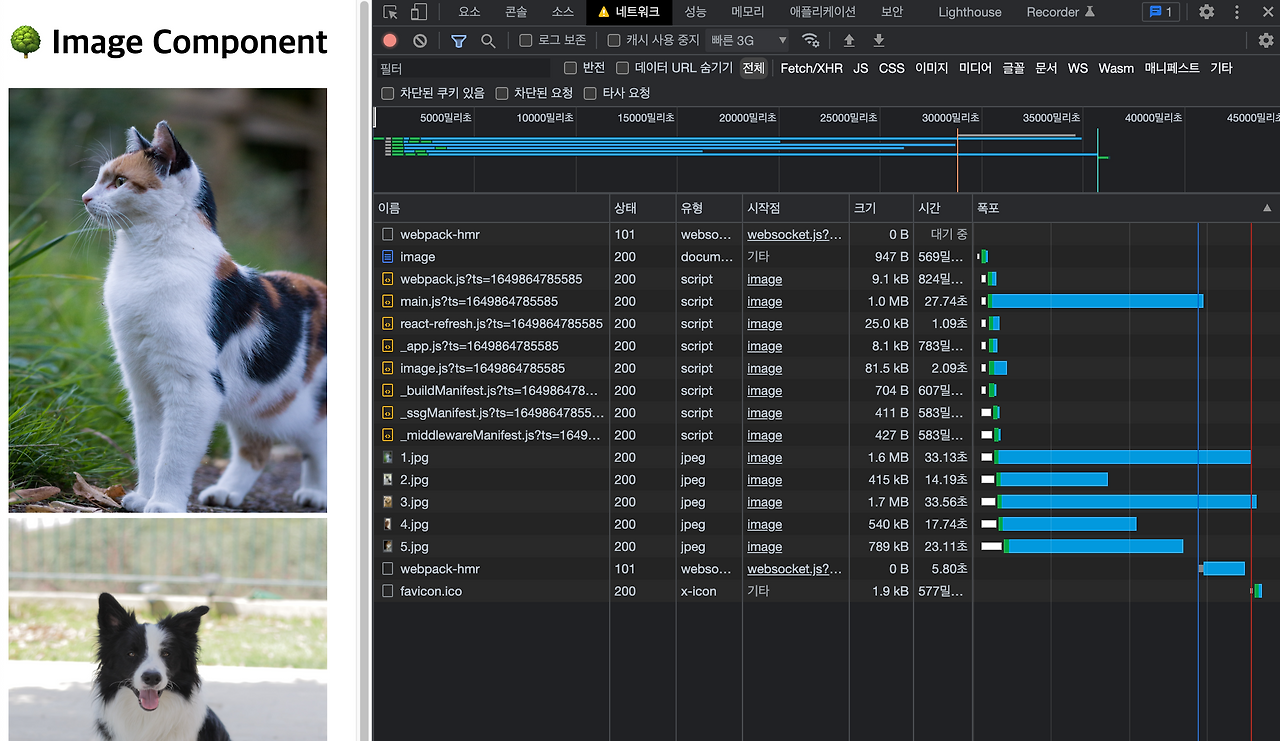This screenshot has width=1280, height=741.
Task: Select the _app.js request name
Action: coord(479,346)
